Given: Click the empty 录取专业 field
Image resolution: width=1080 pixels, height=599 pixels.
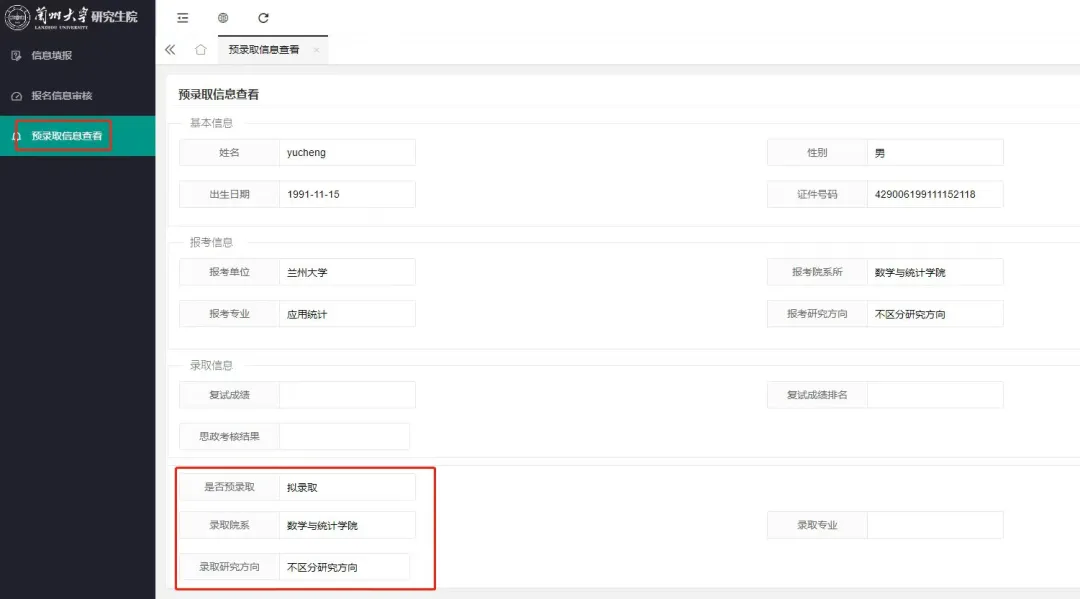Looking at the screenshot, I should tap(934, 525).
